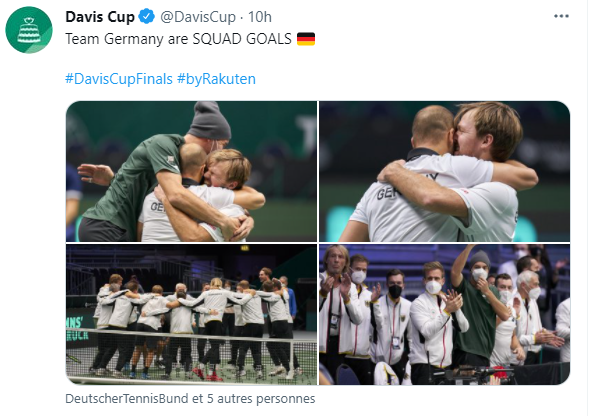Open the Davis Cup profile avatar
This screenshot has height=416, width=593.
[29, 30]
